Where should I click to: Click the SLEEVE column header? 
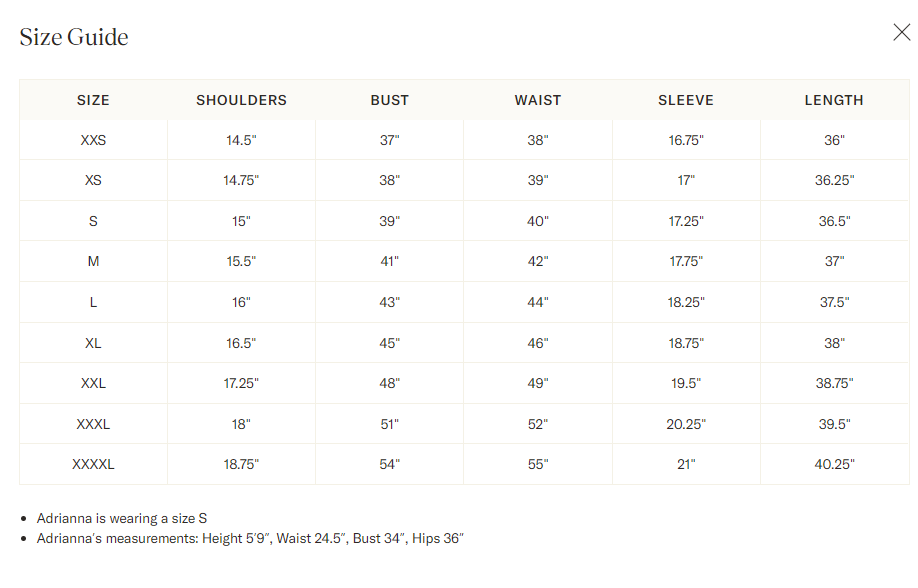(686, 100)
